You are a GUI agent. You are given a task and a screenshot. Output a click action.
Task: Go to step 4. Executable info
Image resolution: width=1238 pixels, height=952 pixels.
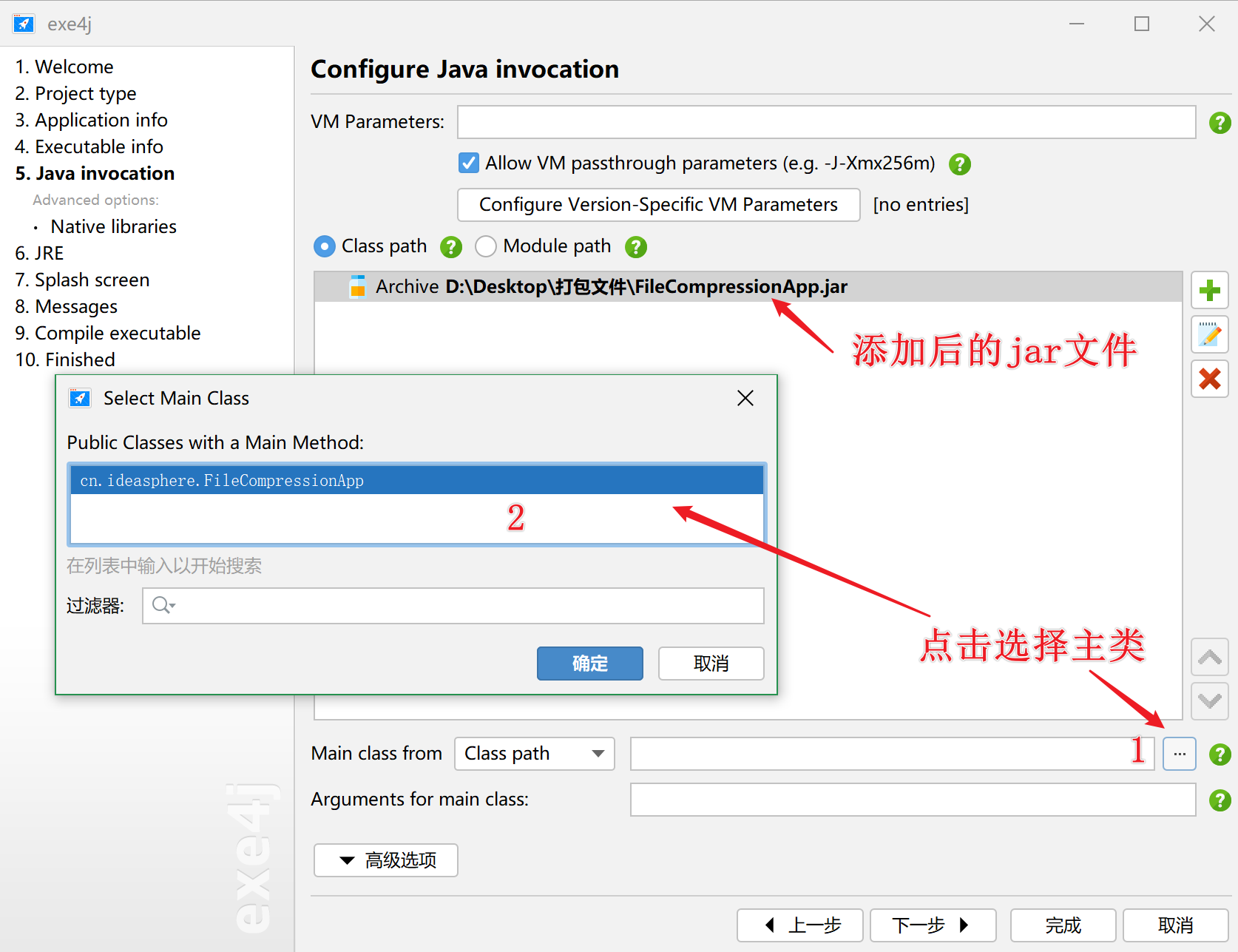89,146
